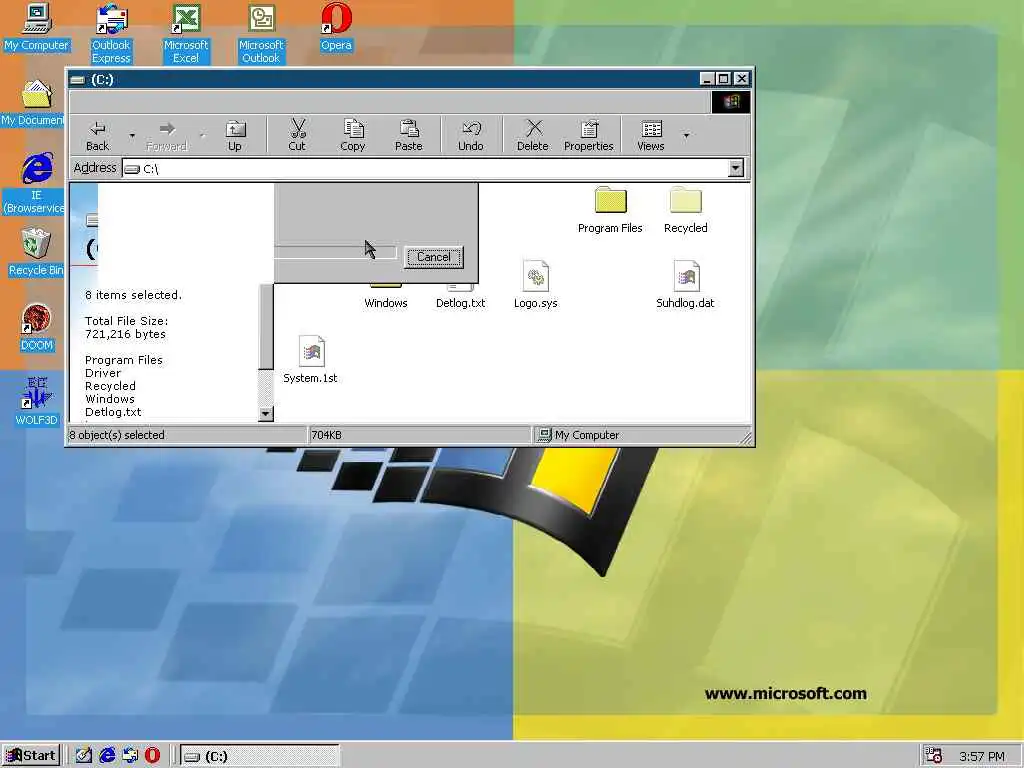Launch Opera from quick launch
Viewport: 1024px width, 768px height.
pos(152,756)
